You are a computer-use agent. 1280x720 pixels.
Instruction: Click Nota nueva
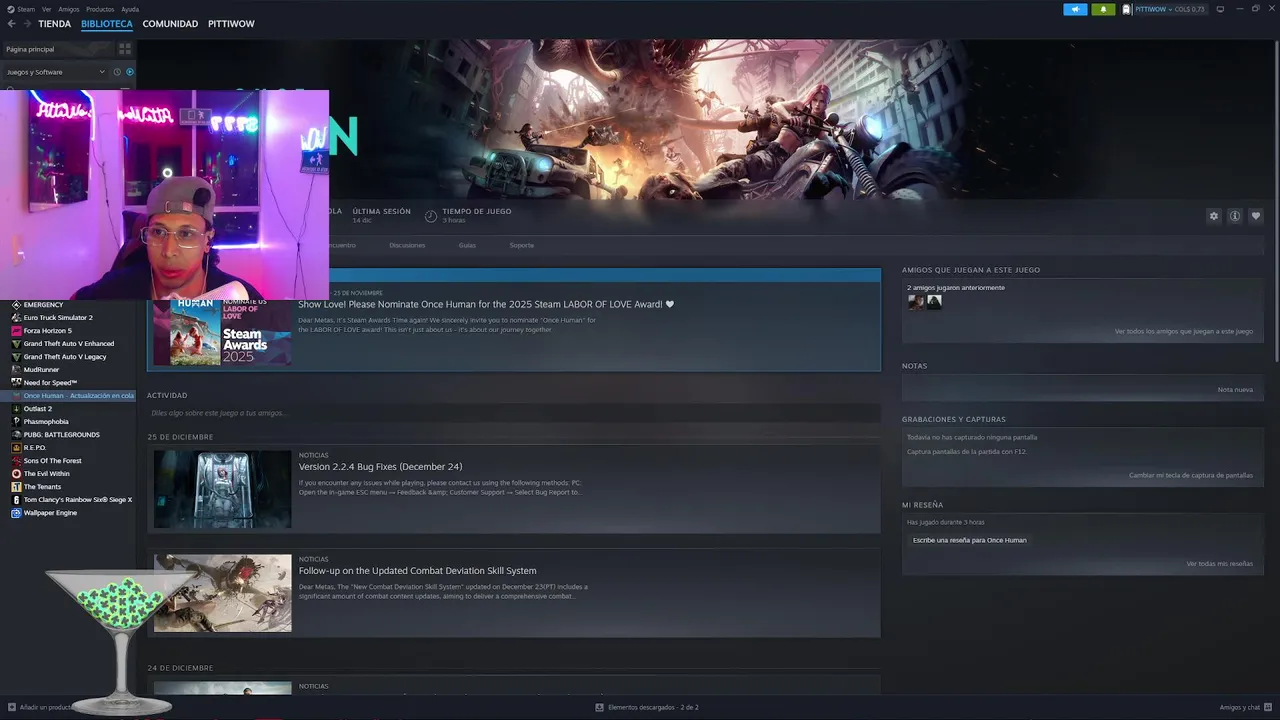[x=1235, y=389]
